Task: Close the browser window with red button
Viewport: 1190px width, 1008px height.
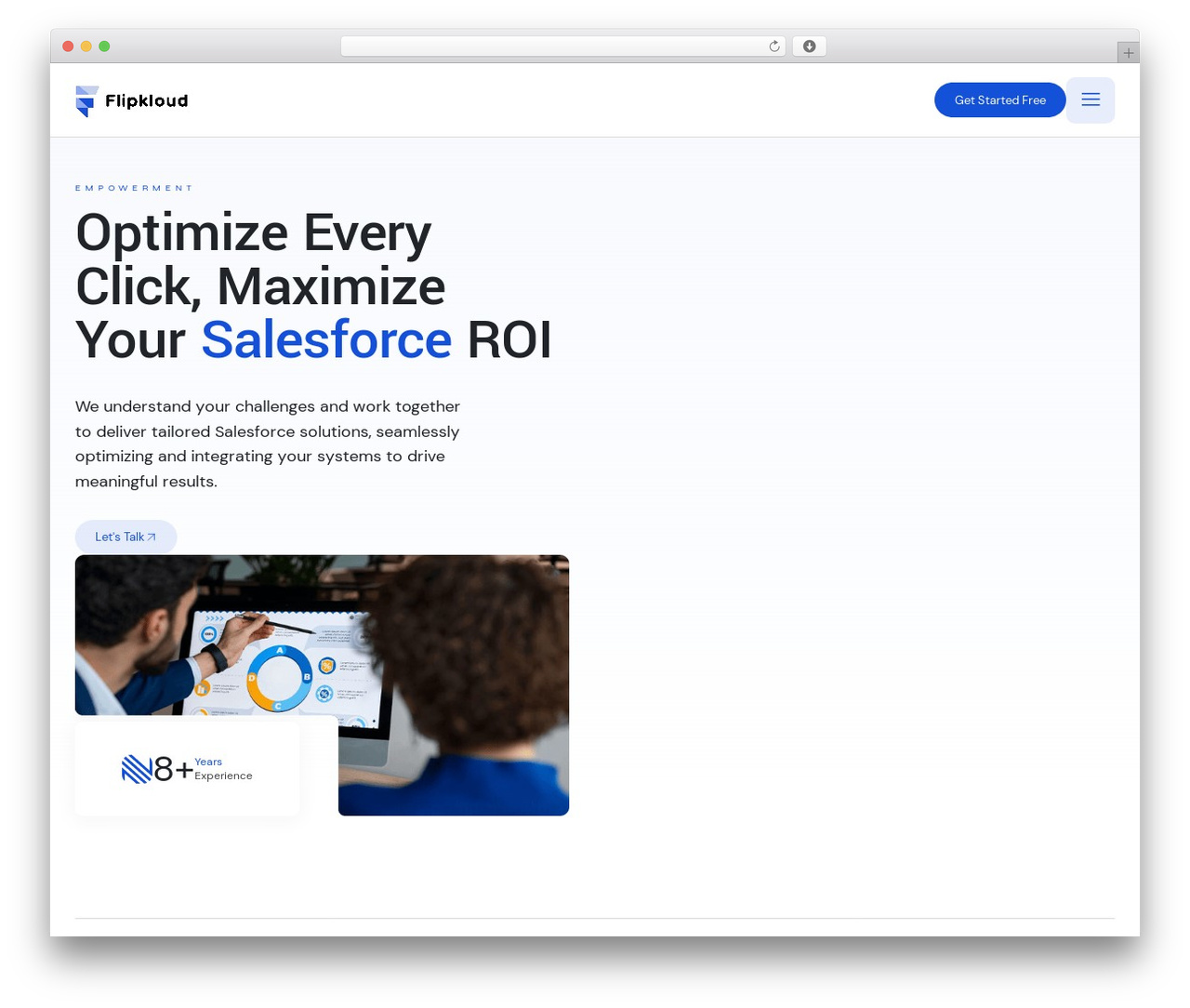Action: [68, 46]
